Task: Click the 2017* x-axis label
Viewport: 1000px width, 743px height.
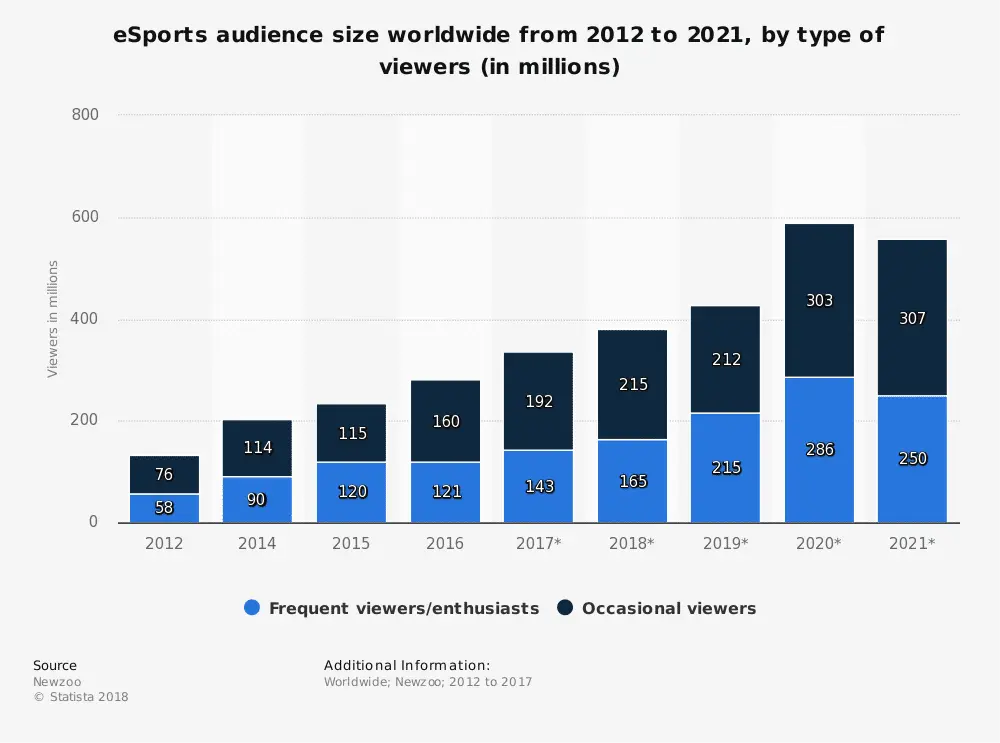Action: (538, 543)
